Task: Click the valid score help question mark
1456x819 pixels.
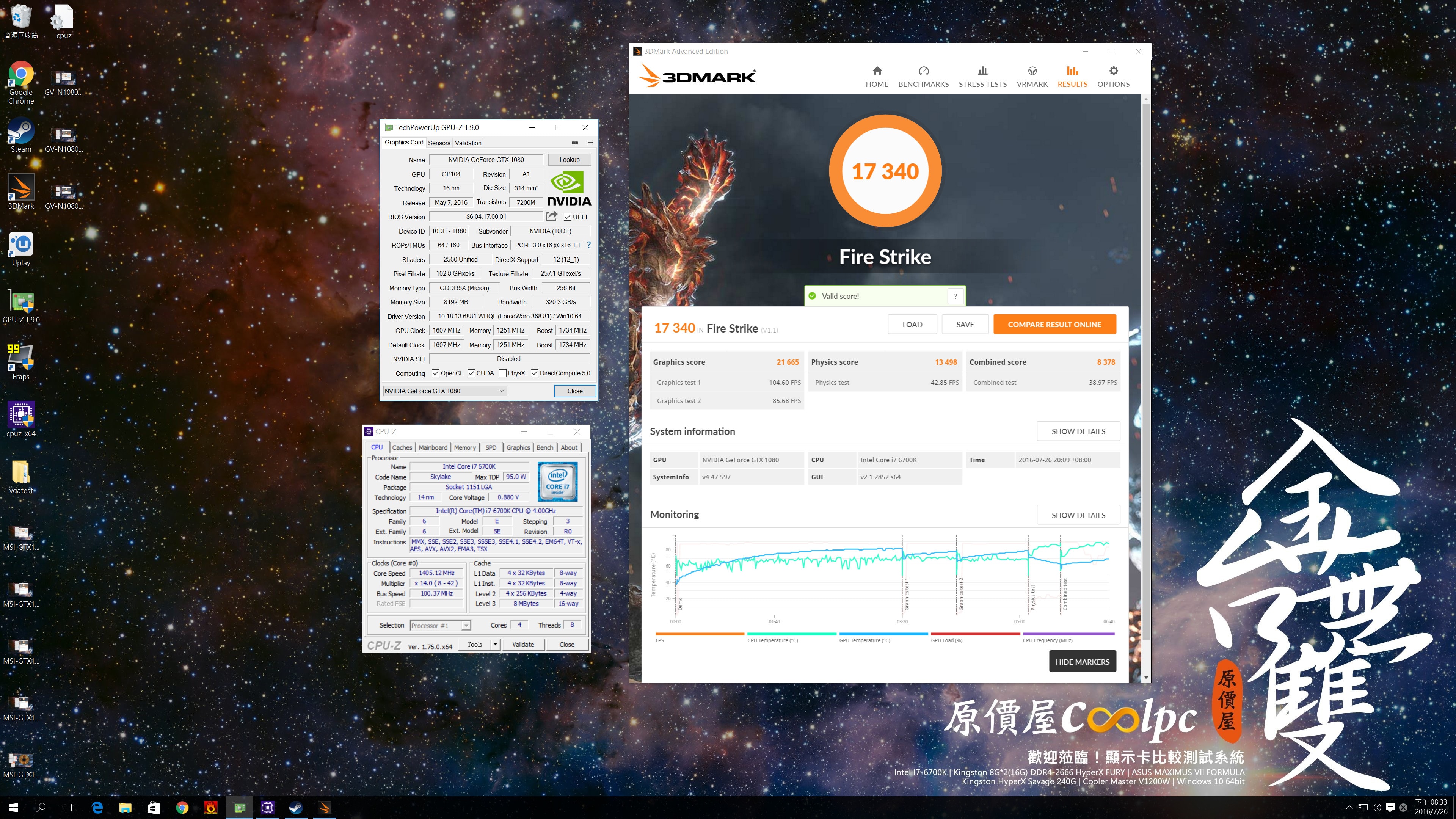Action: [x=955, y=296]
